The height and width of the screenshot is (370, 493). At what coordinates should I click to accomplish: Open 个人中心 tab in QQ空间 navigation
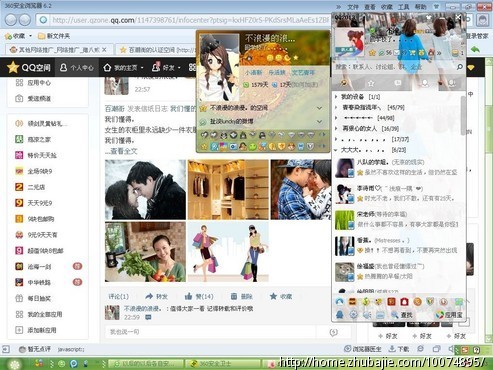pyautogui.click(x=77, y=68)
